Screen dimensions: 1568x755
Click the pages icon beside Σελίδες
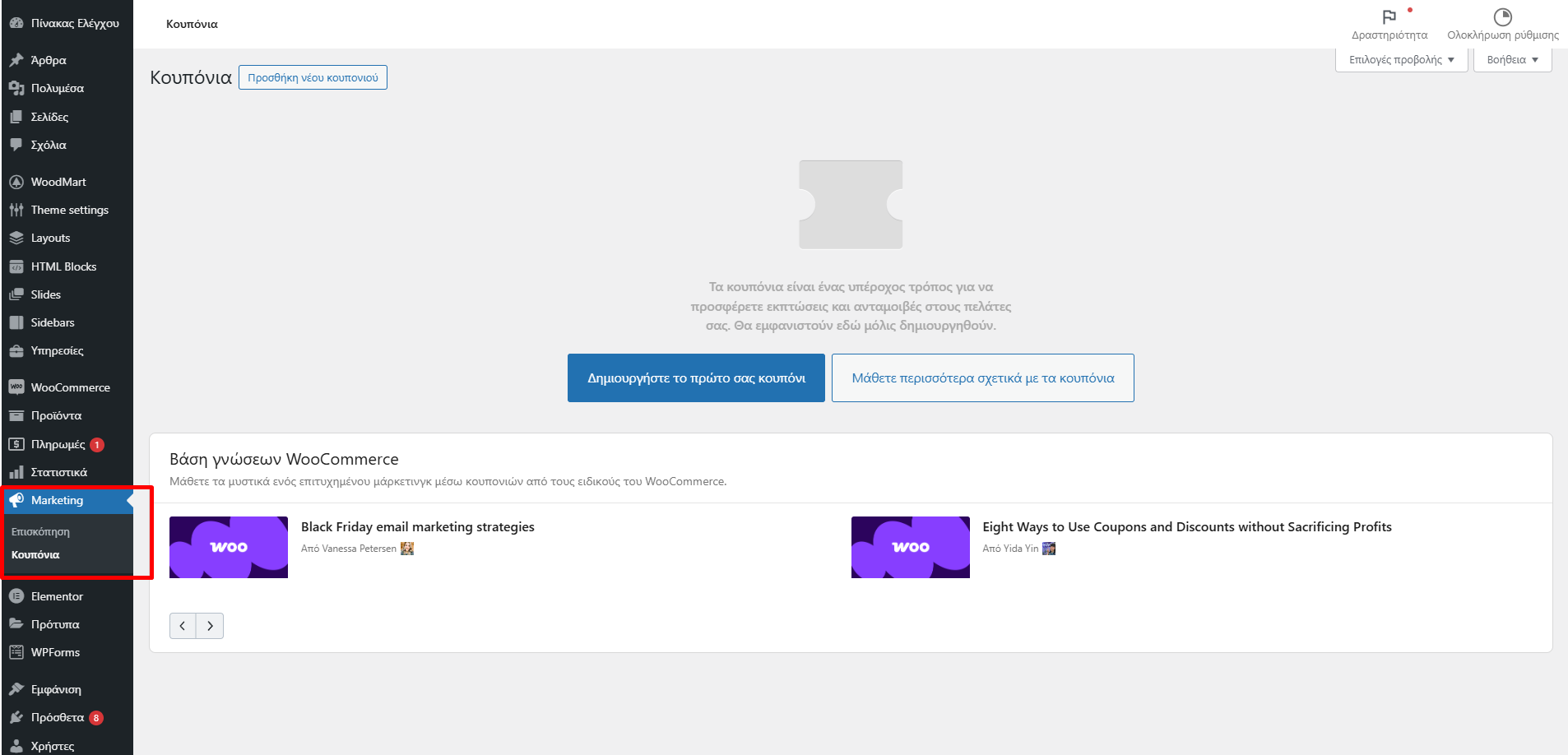16,117
